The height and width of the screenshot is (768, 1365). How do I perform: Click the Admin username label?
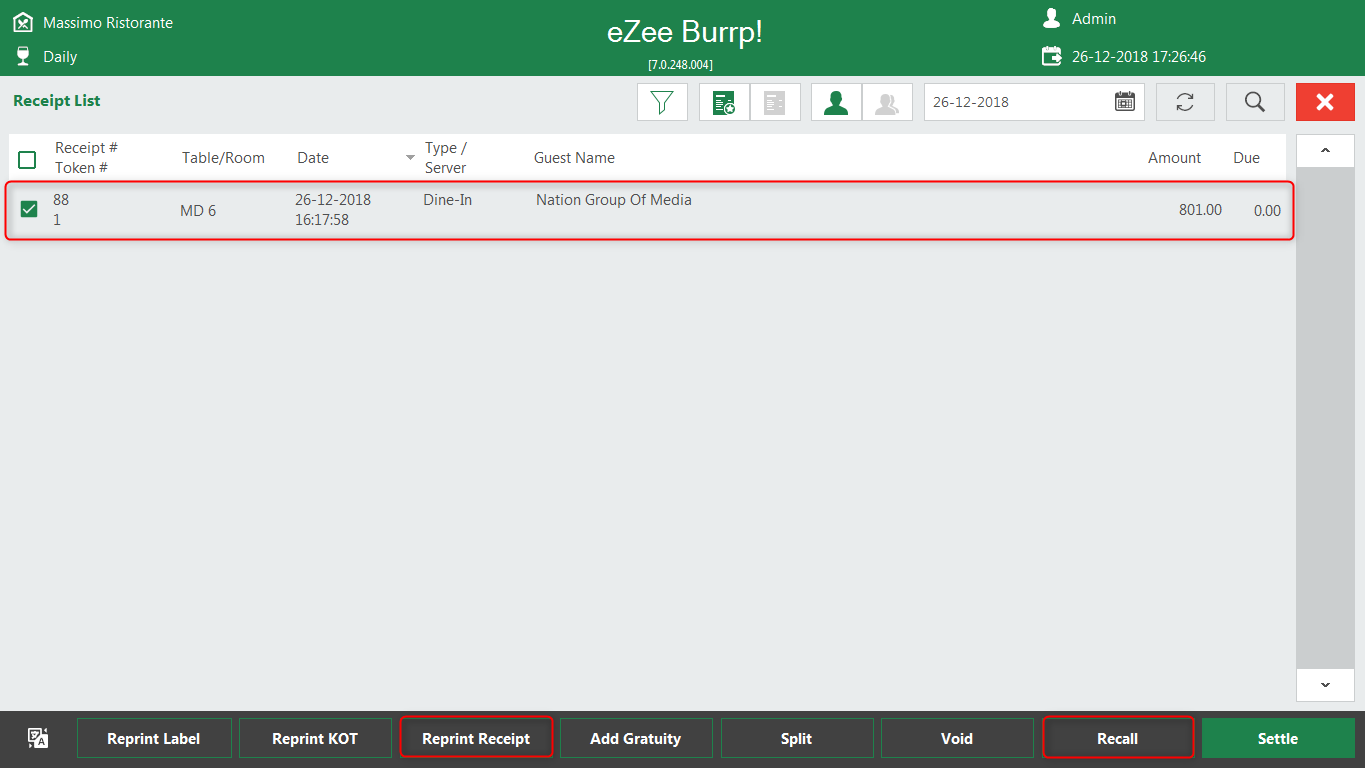pyautogui.click(x=1094, y=19)
